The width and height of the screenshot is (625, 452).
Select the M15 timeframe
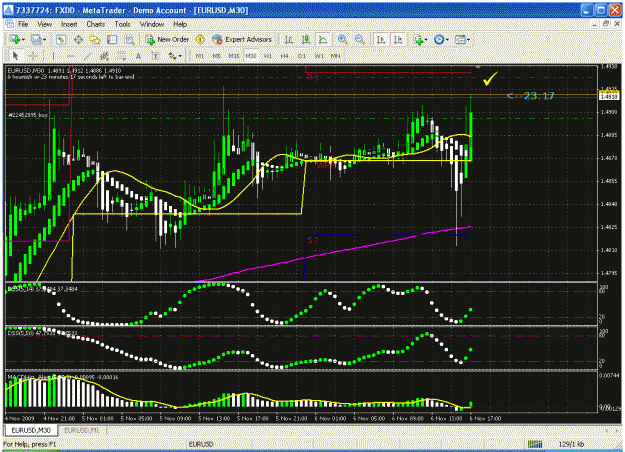(x=234, y=56)
